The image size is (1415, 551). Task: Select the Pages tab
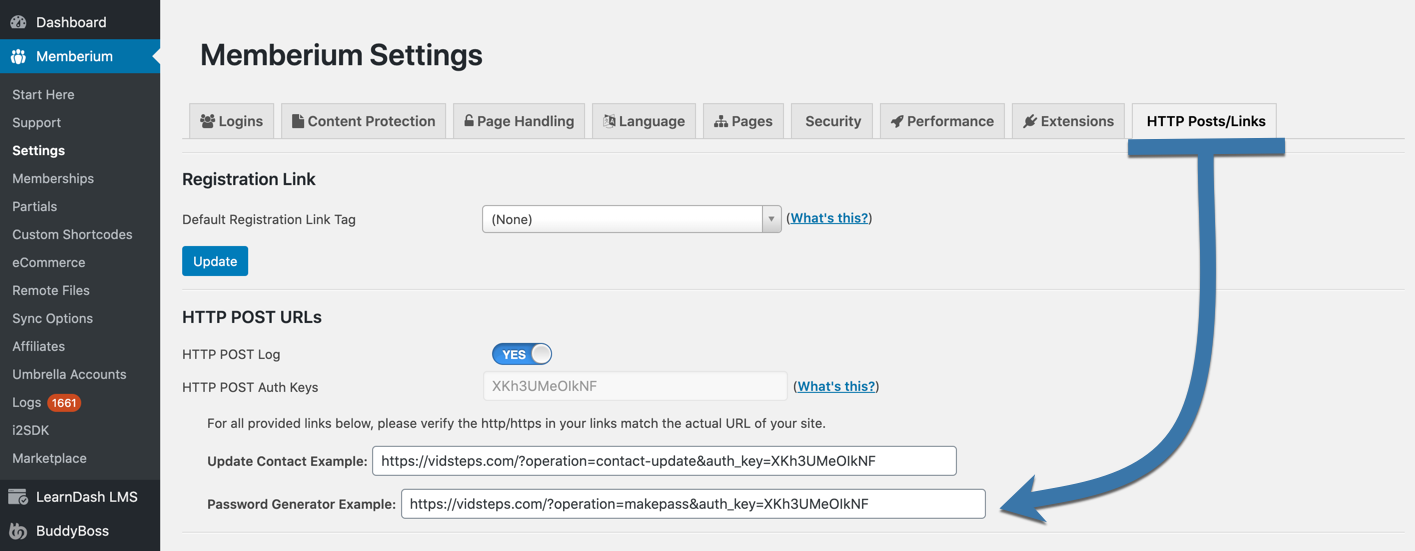(x=743, y=121)
